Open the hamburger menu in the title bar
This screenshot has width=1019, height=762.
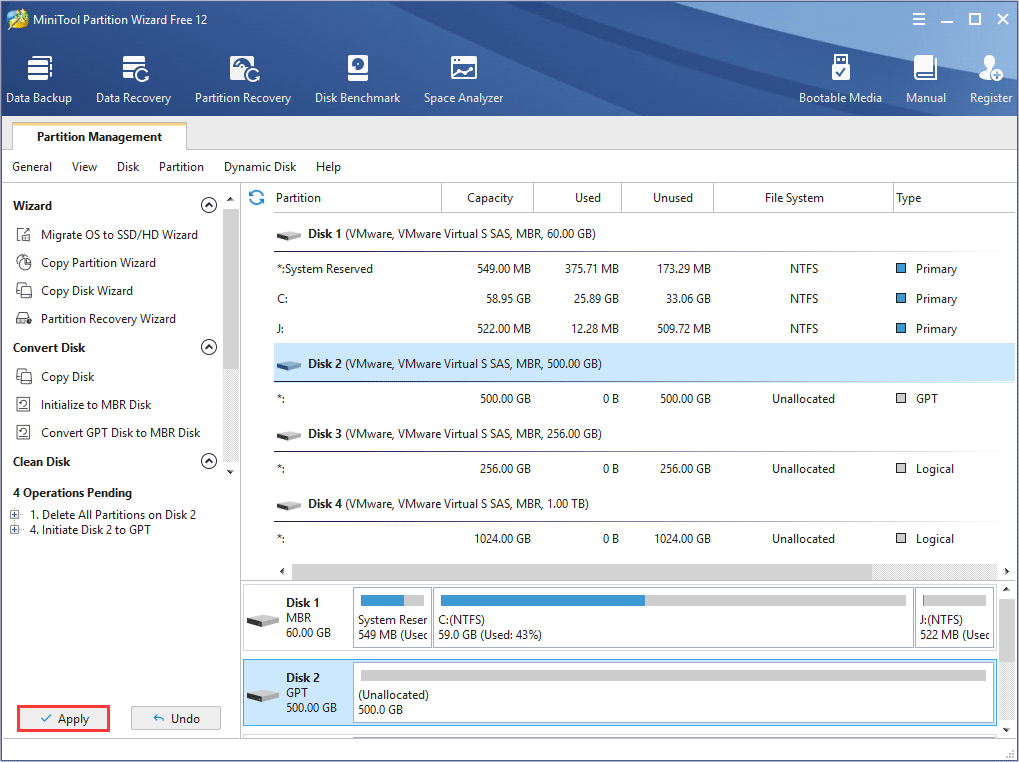[918, 19]
